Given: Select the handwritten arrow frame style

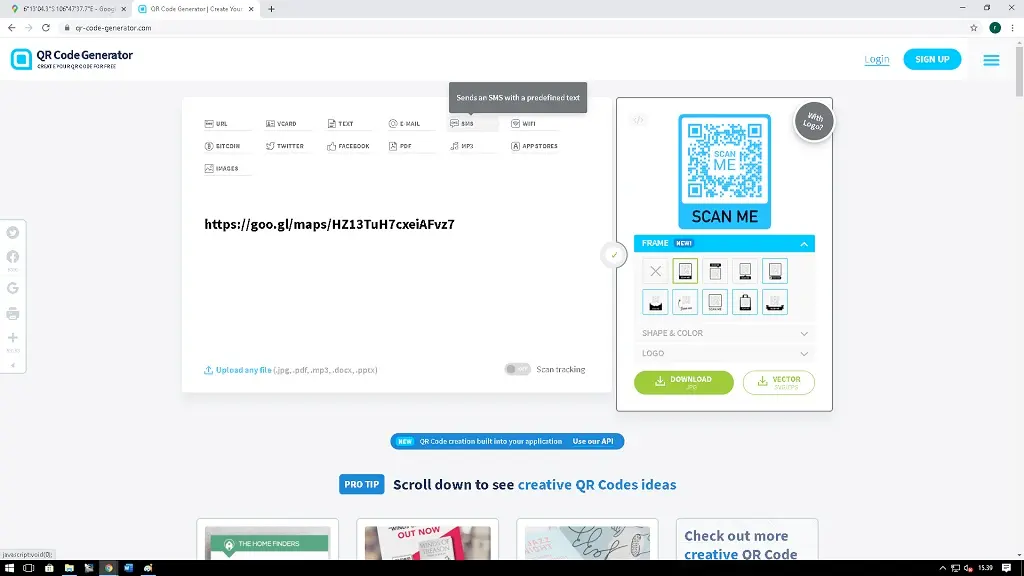Looking at the screenshot, I should pyautogui.click(x=685, y=302).
